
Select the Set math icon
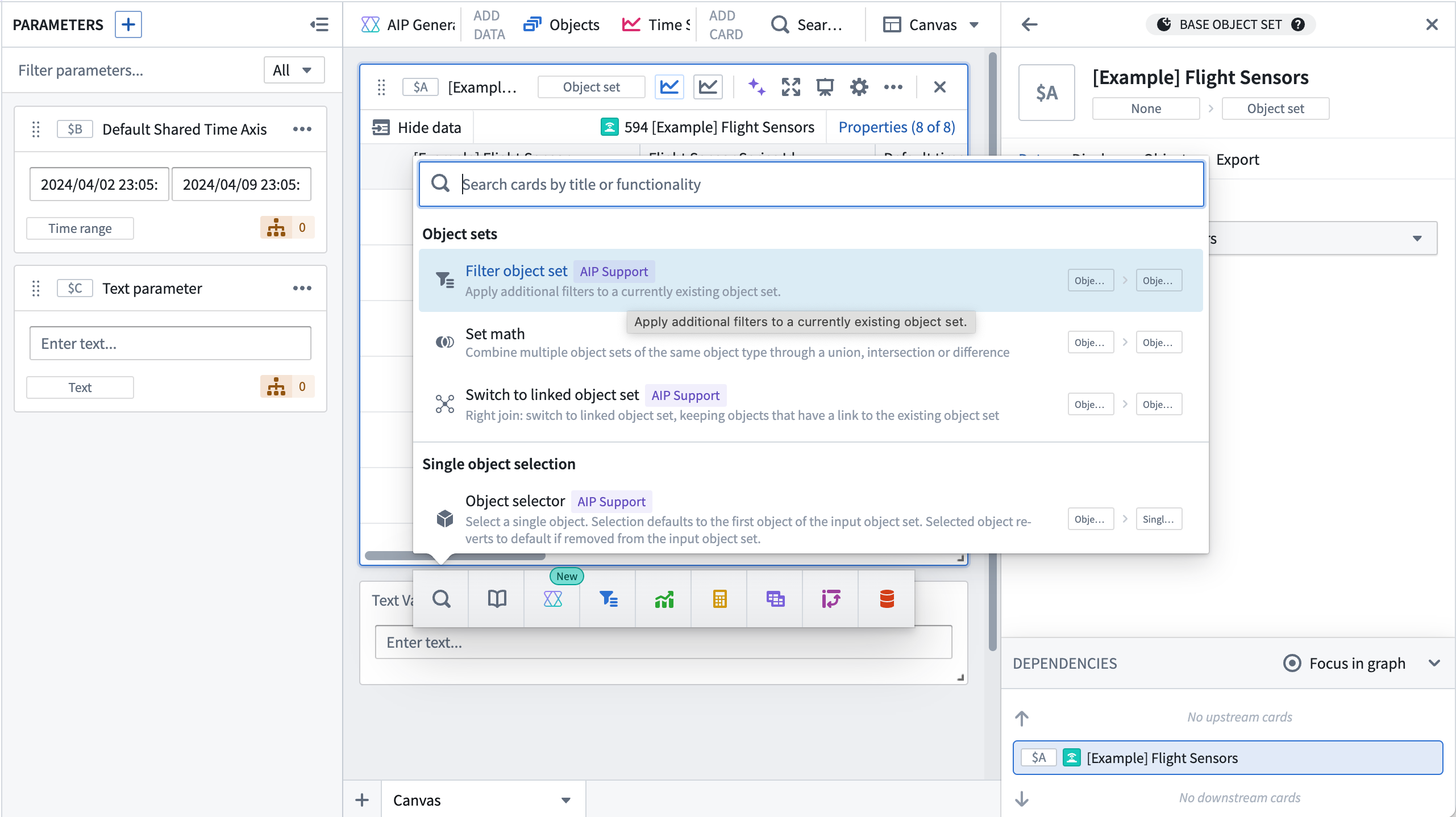coord(444,342)
